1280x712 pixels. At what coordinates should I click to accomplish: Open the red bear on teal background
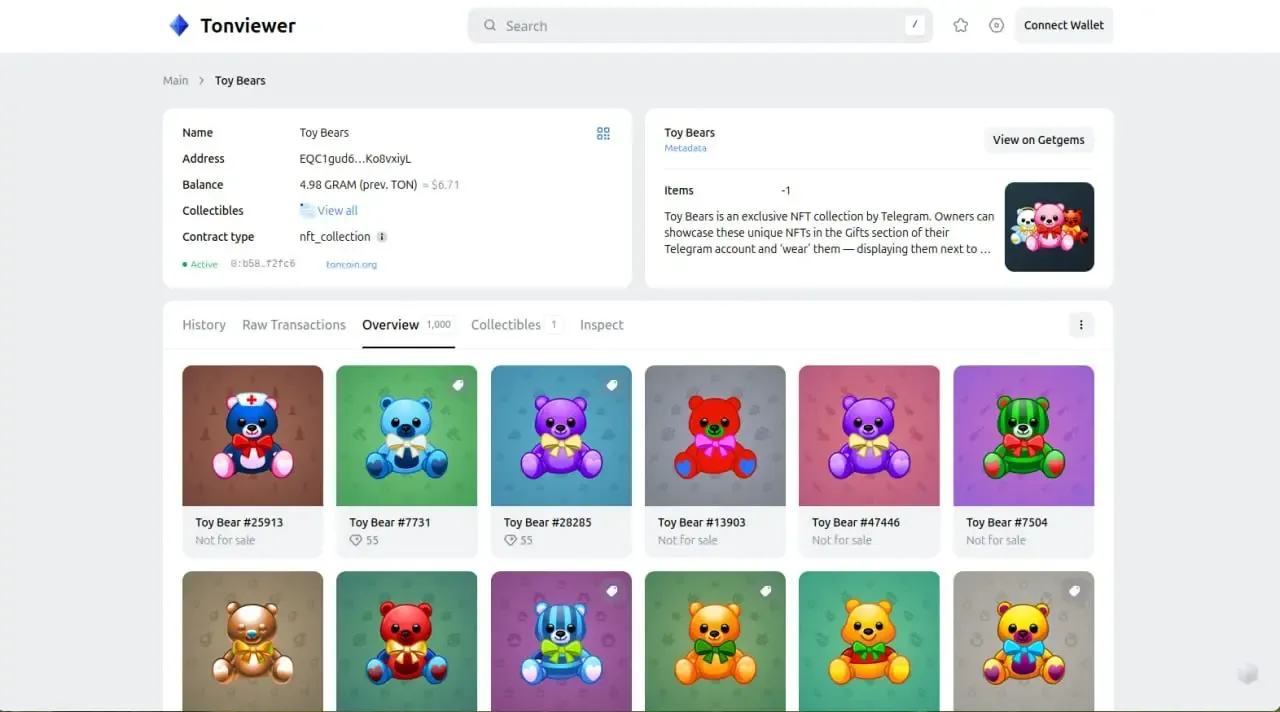point(407,641)
